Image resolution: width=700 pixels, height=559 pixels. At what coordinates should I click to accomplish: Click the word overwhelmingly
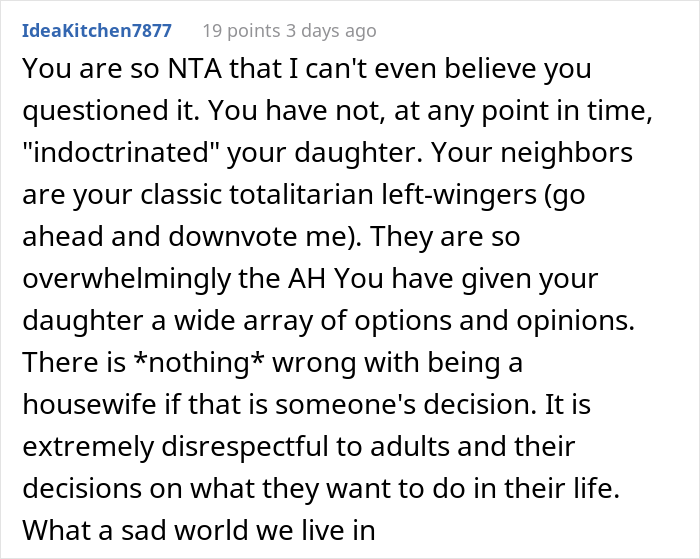pos(126,280)
